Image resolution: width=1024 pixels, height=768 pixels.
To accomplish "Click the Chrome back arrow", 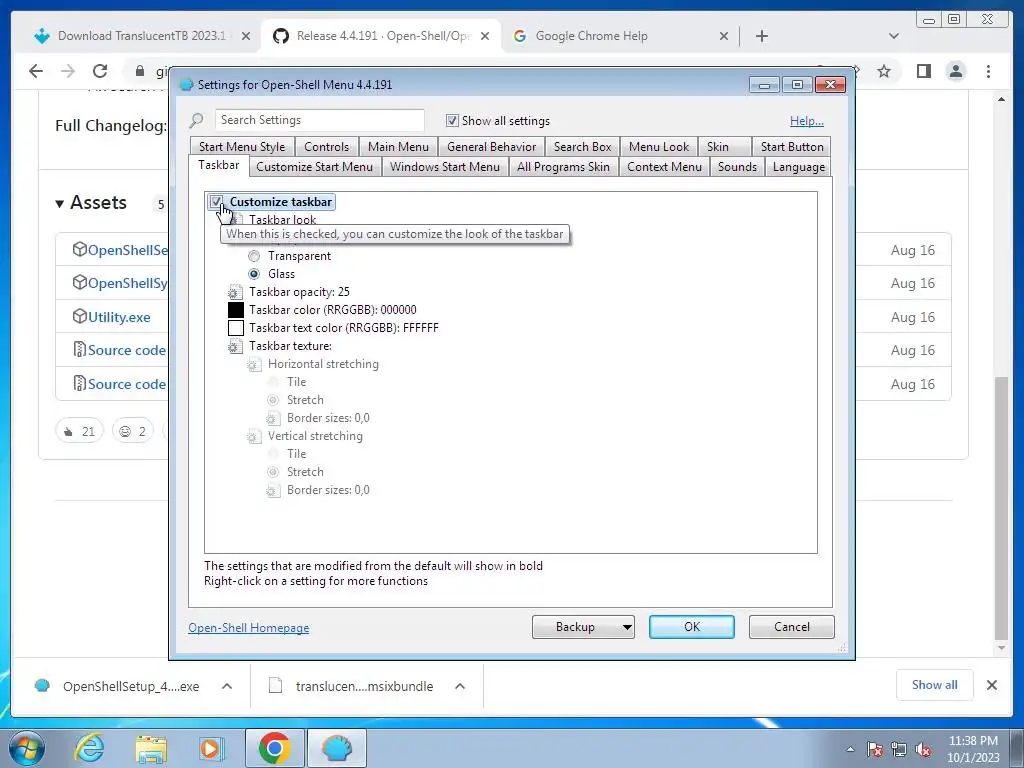I will coord(36,71).
